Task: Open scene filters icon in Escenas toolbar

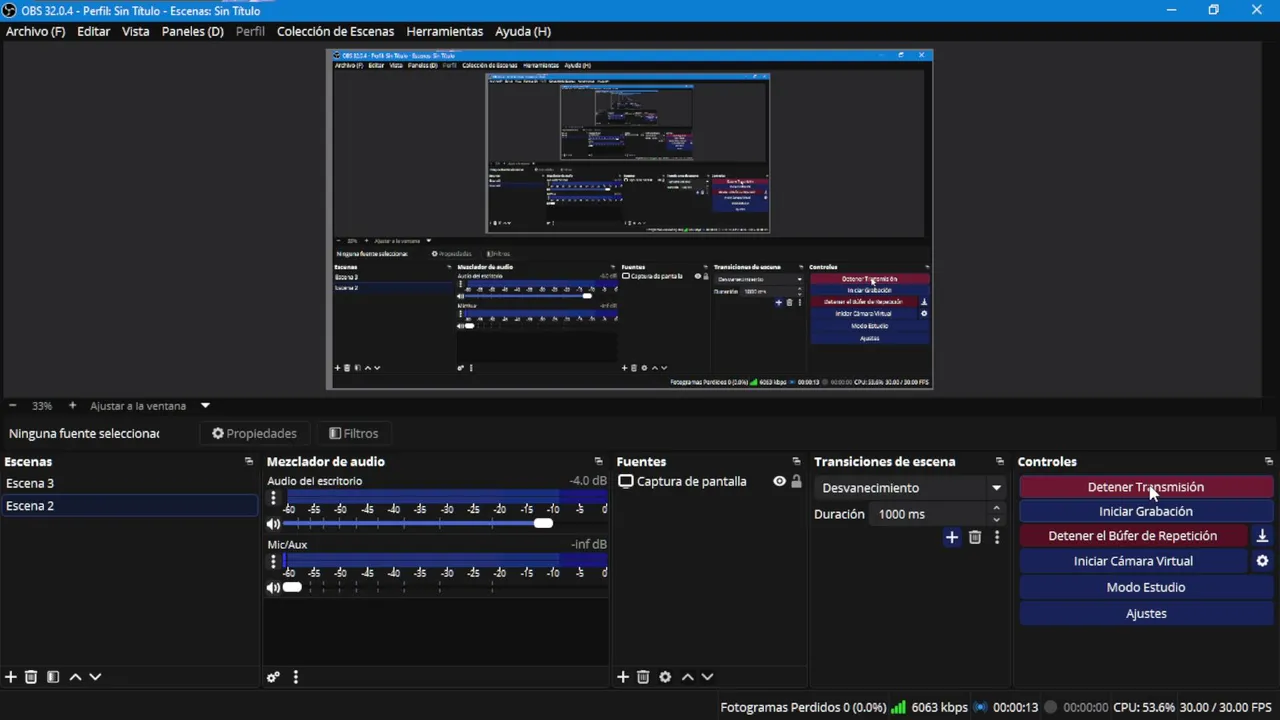Action: point(53,677)
